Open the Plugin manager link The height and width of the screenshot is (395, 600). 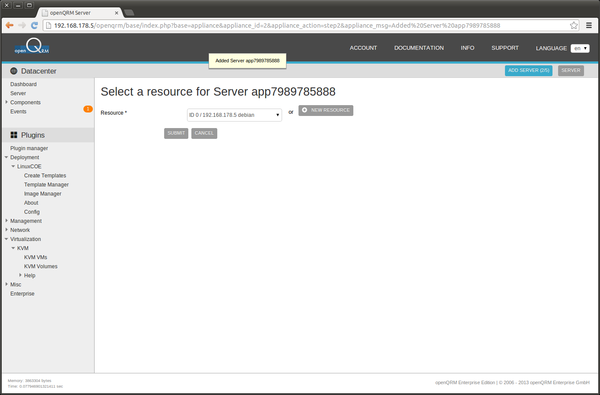coord(29,149)
